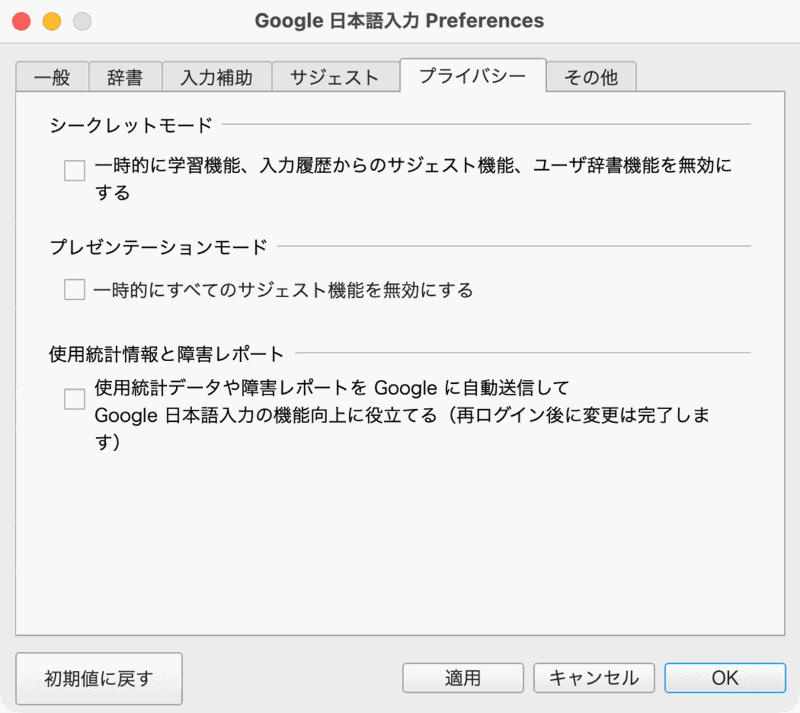Click the Google 日本語入力の機能向上 description text
The image size is (800, 713).
tap(402, 415)
